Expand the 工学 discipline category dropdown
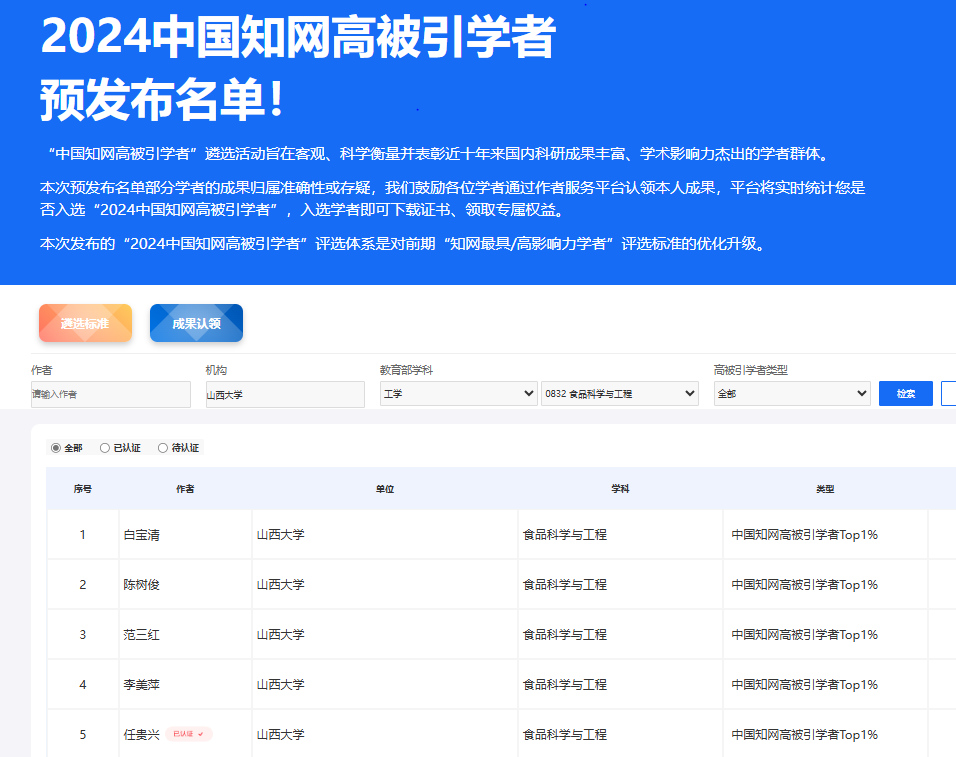 click(x=458, y=394)
